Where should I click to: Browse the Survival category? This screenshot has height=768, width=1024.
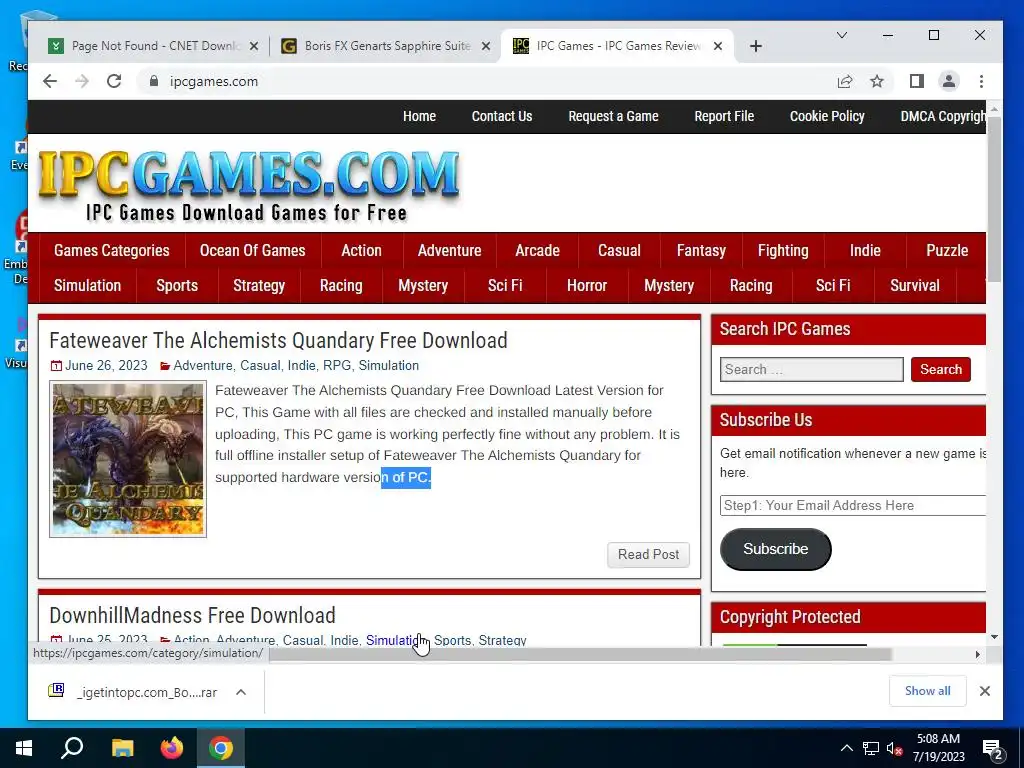(915, 285)
